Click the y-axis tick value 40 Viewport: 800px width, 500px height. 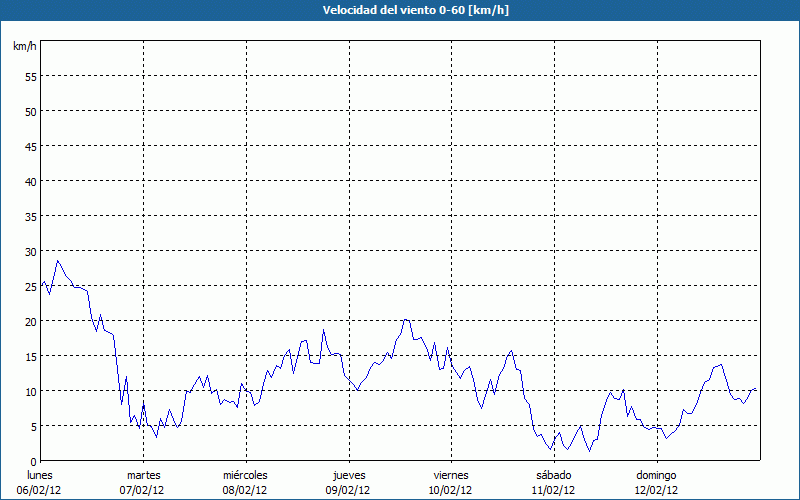coord(30,181)
